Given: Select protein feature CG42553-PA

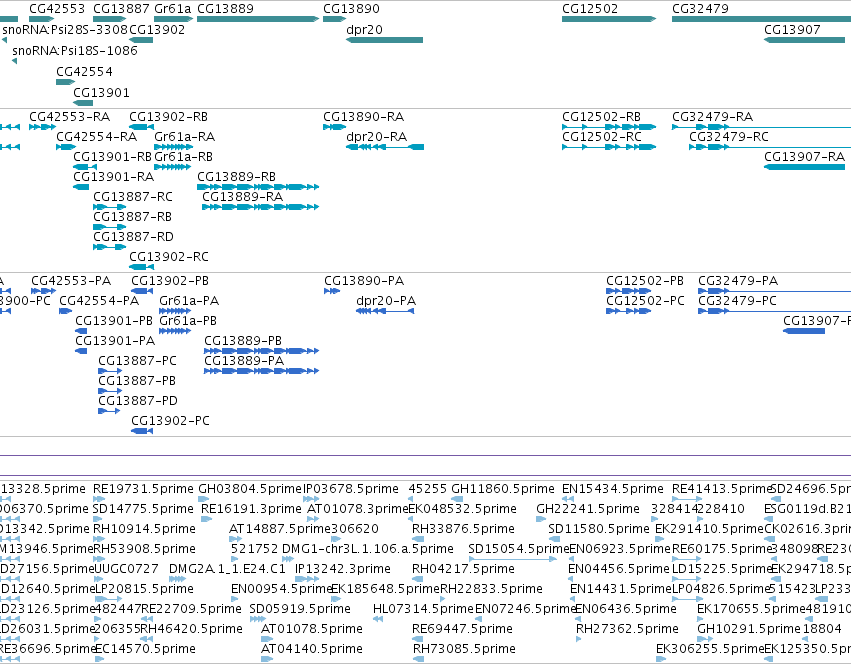Looking at the screenshot, I should [x=43, y=291].
